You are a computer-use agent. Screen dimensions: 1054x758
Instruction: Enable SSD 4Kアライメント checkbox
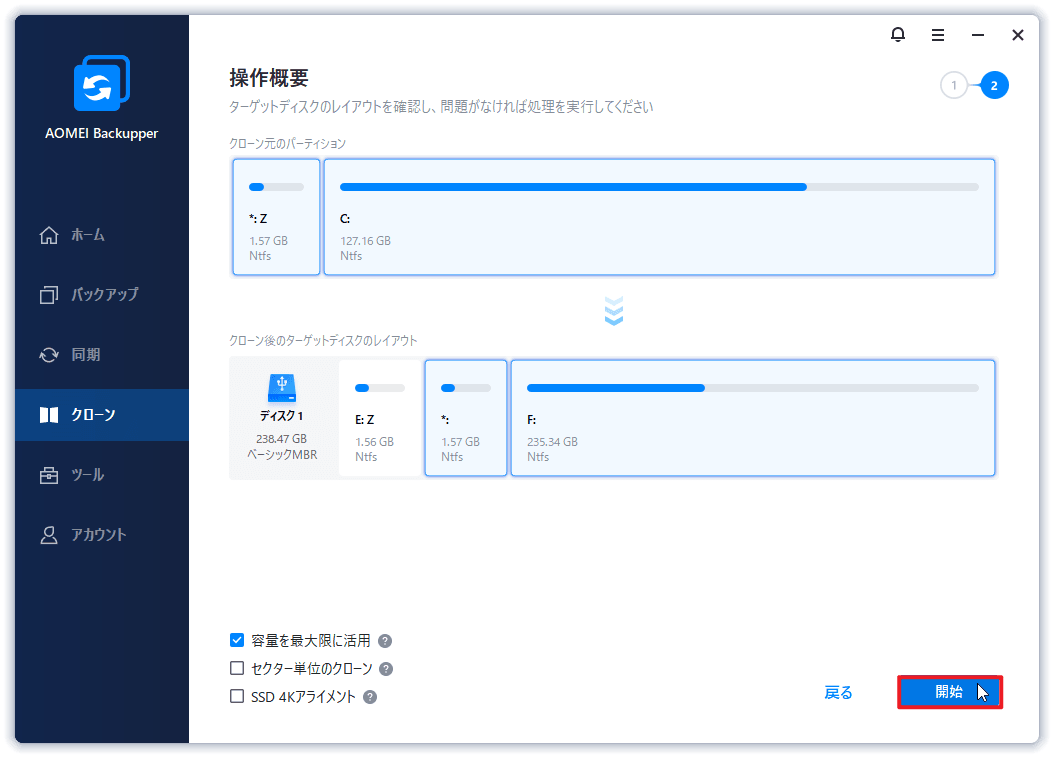236,697
